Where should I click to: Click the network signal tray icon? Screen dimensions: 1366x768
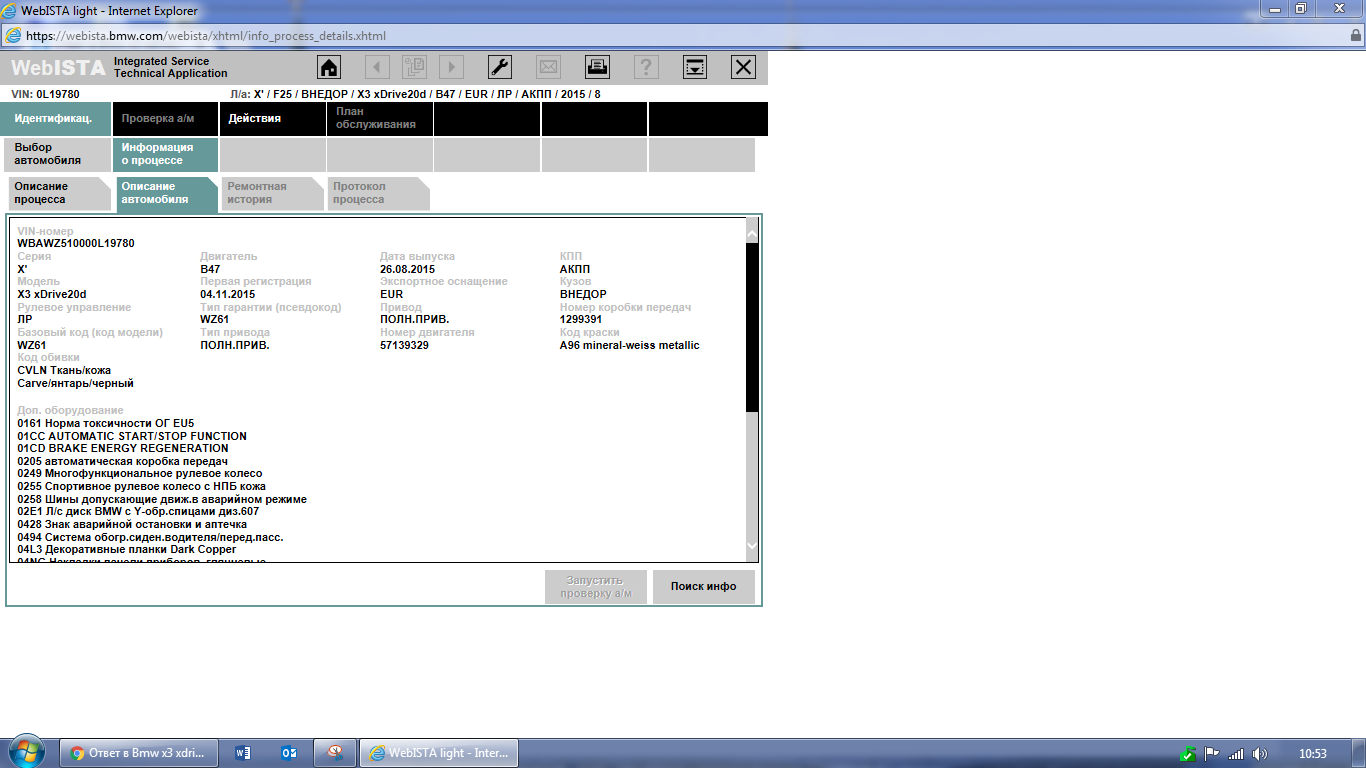click(1236, 754)
